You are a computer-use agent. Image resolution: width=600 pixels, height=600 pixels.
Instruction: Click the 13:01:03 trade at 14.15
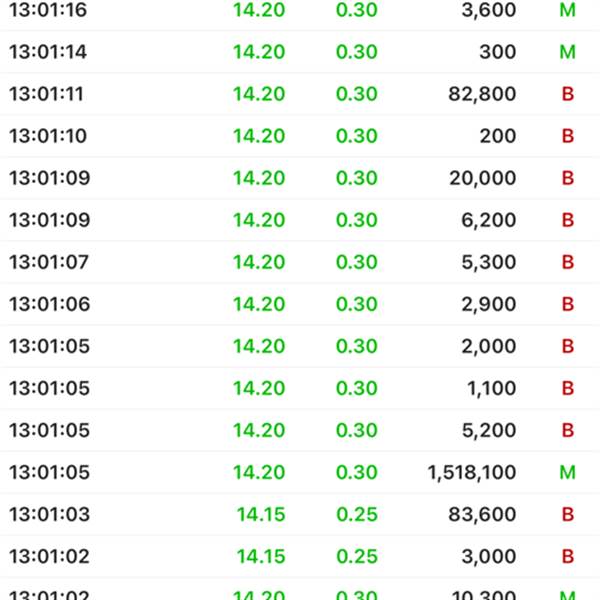[x=300, y=515]
